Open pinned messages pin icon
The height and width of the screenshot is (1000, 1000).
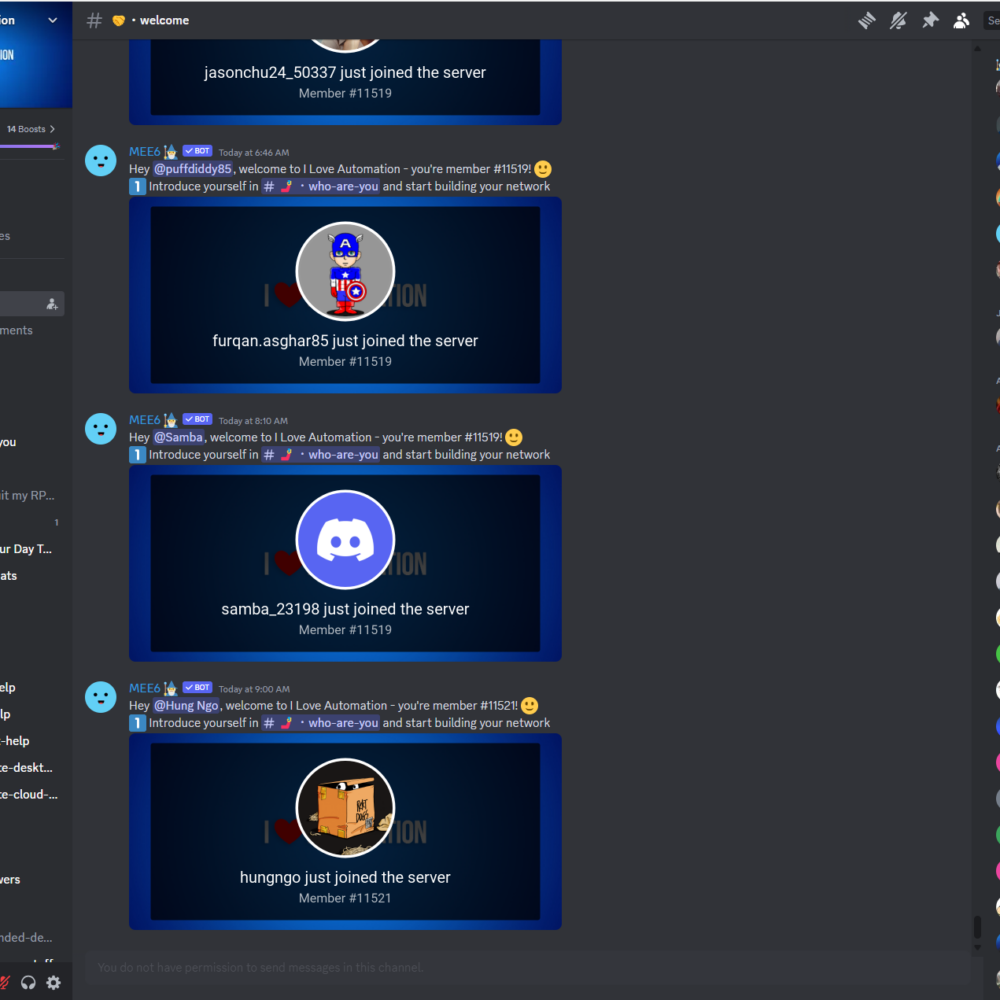pyautogui.click(x=930, y=20)
